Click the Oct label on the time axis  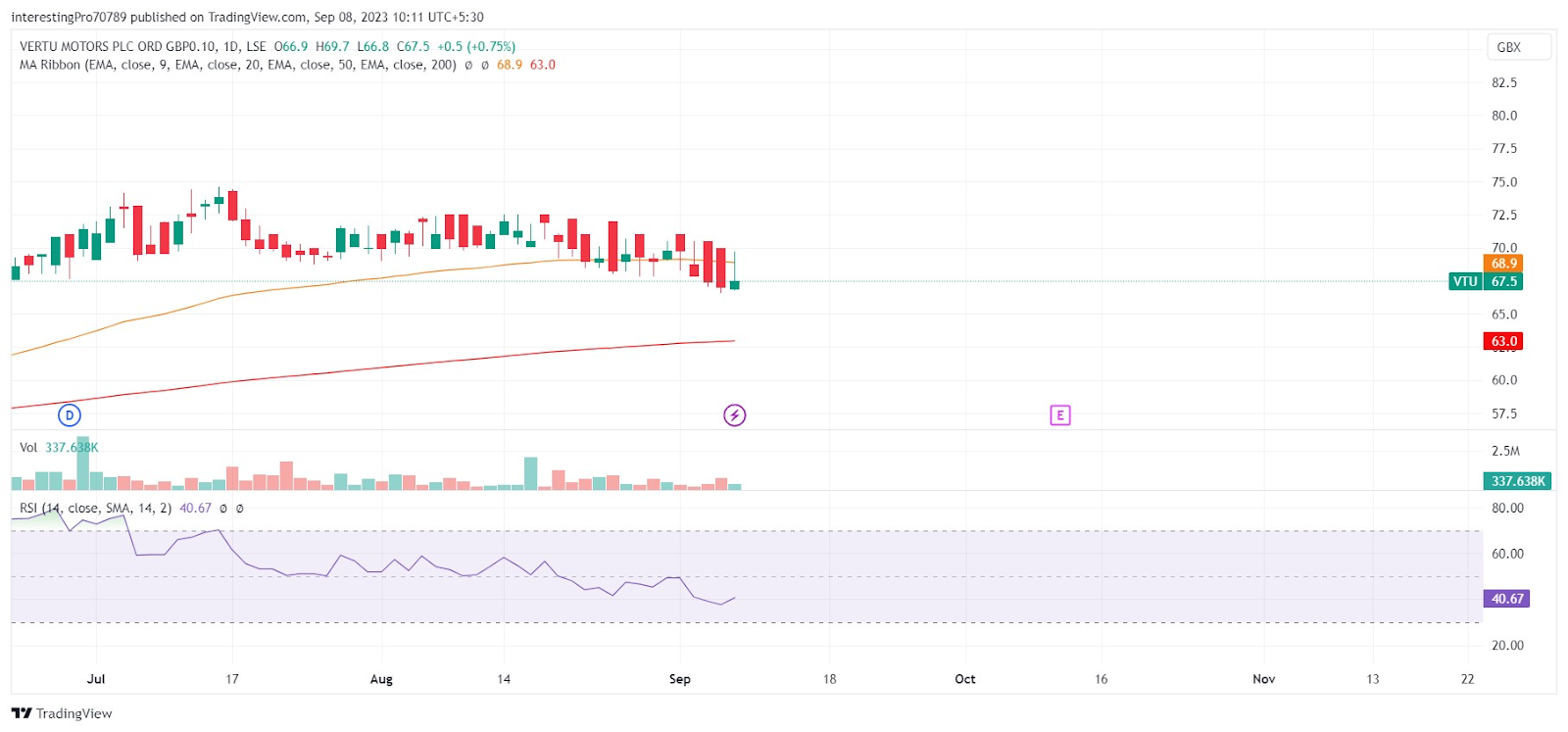tap(965, 679)
